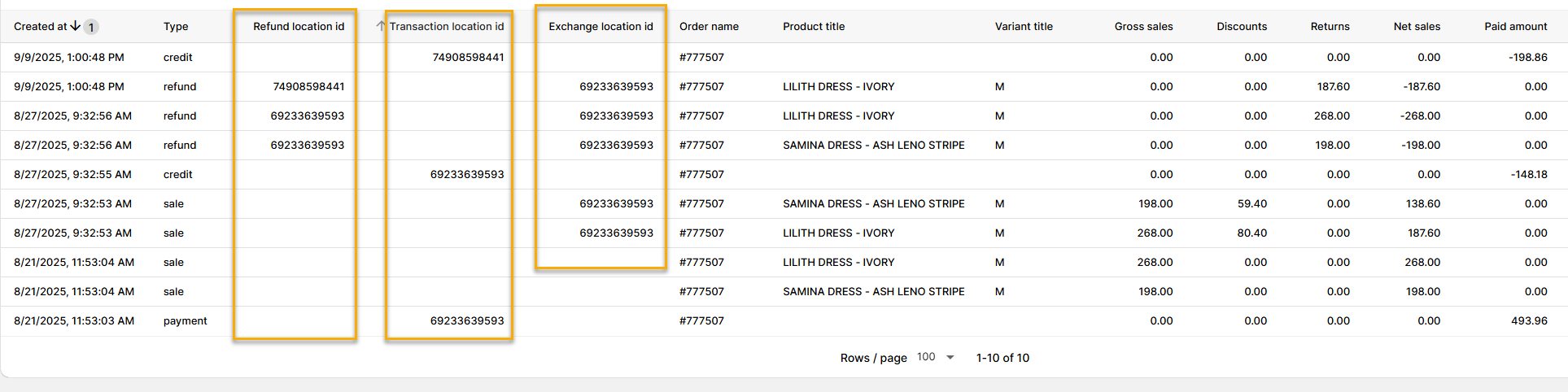Click the 1-10 of 10 pagination text

tap(1002, 358)
